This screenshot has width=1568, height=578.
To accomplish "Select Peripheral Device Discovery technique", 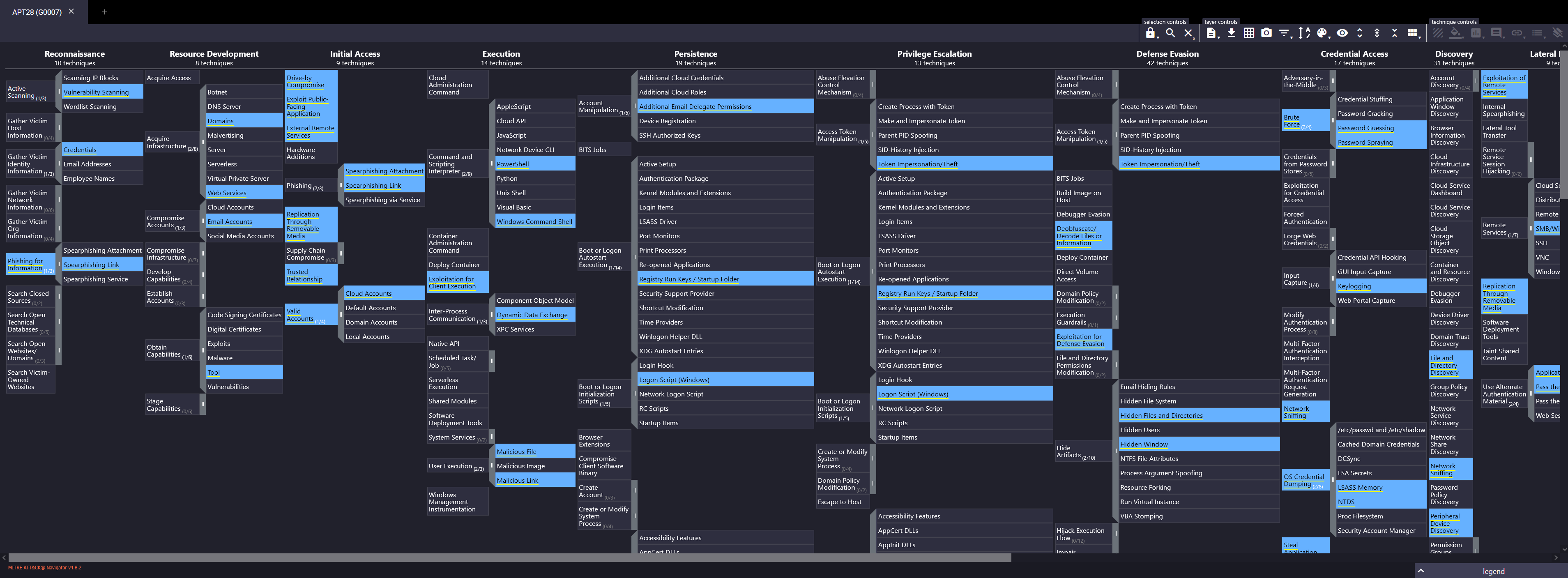I will pyautogui.click(x=1451, y=523).
